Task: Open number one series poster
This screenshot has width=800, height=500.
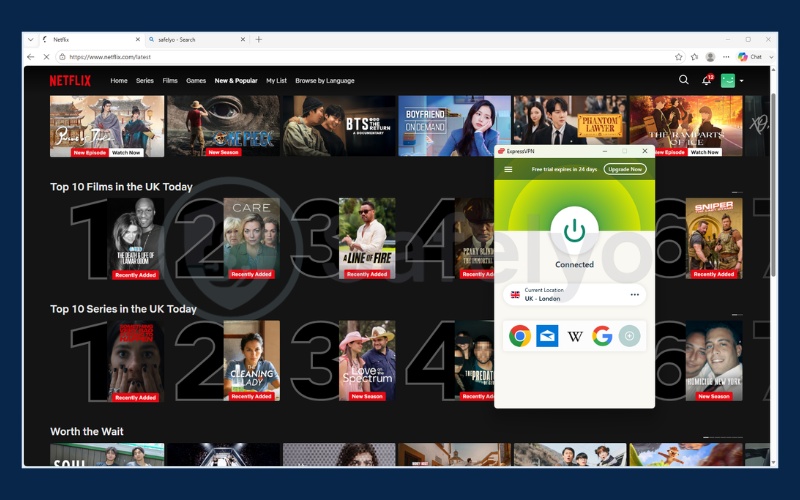Action: click(x=136, y=361)
